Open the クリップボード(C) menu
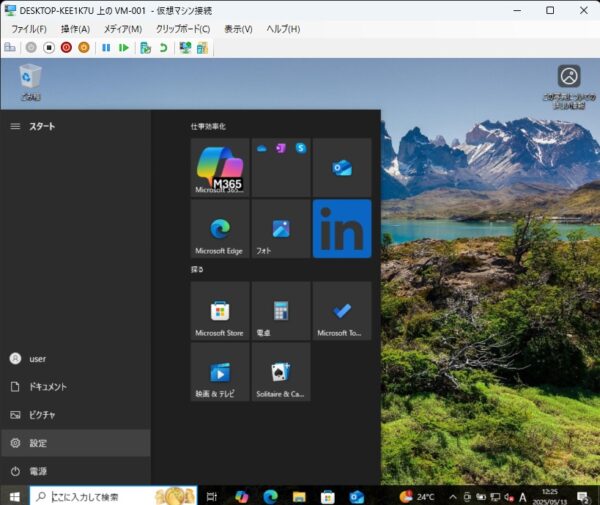The width and height of the screenshot is (600, 505). 183,29
